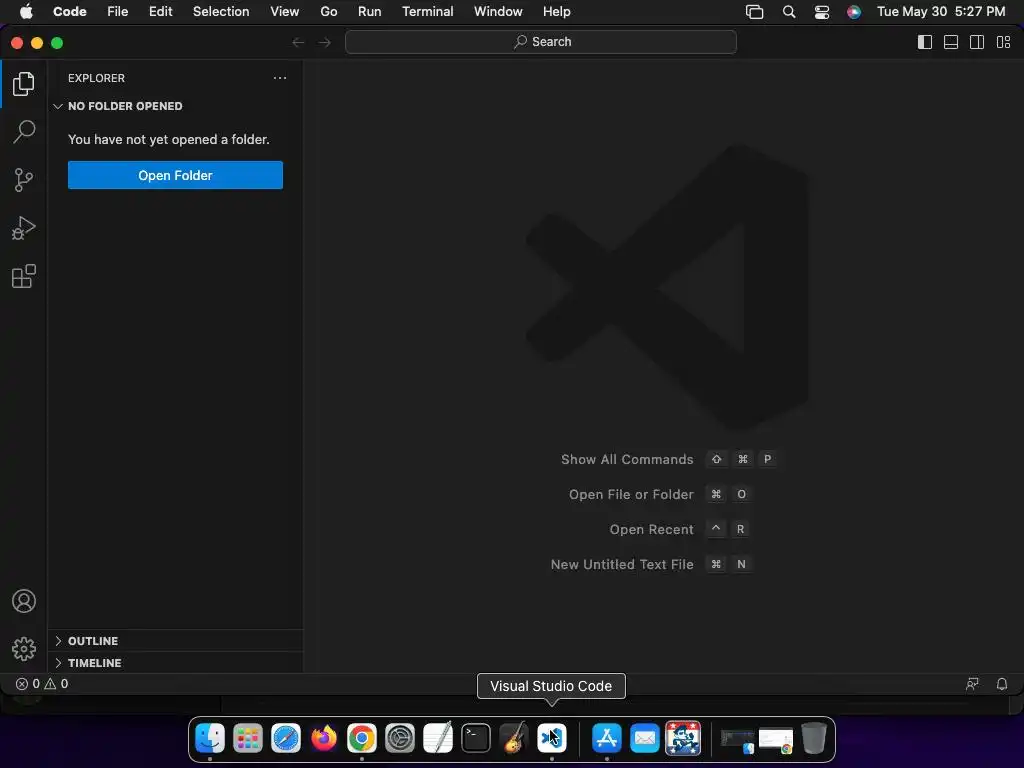This screenshot has width=1024, height=768.
Task: Click the errors and warnings status indicator
Action: point(42,684)
